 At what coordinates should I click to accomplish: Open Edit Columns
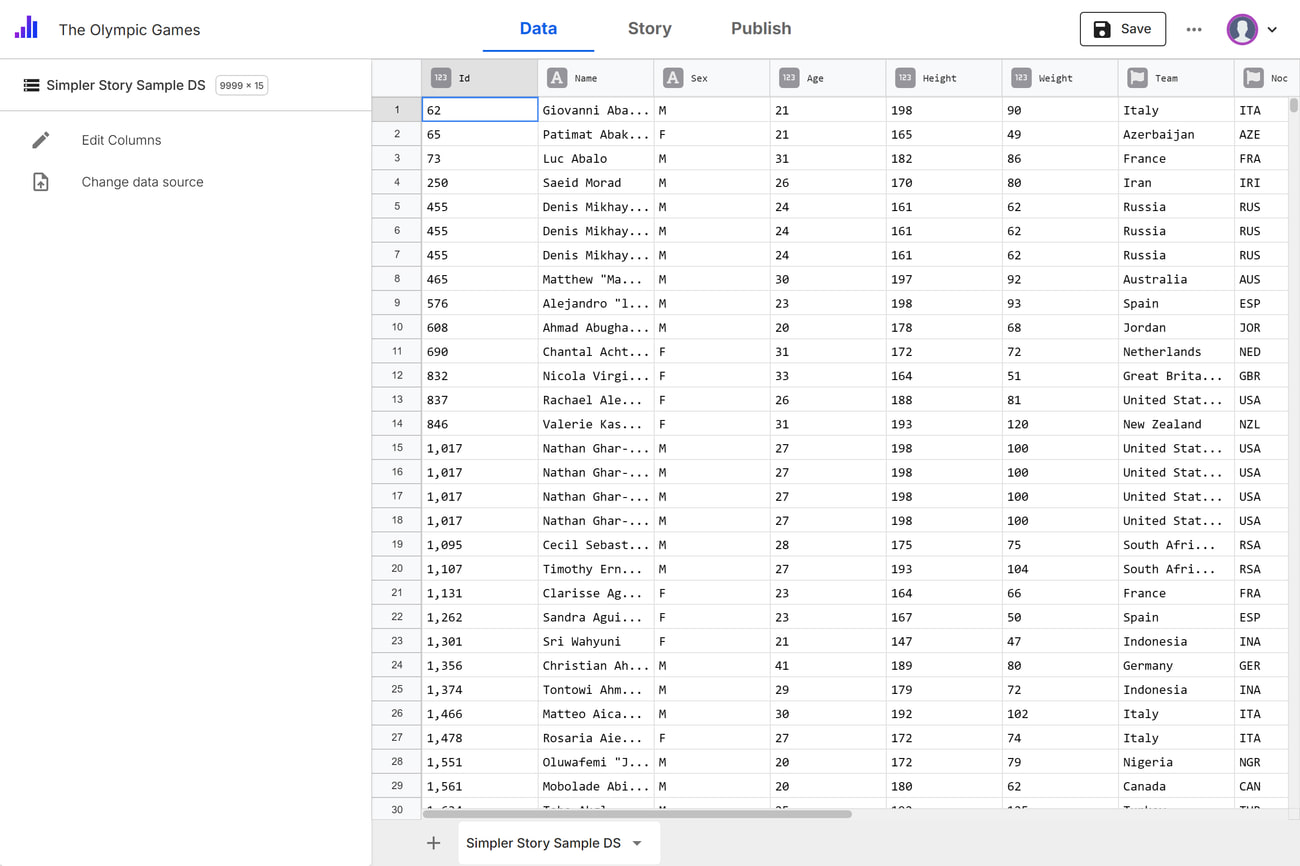point(121,140)
